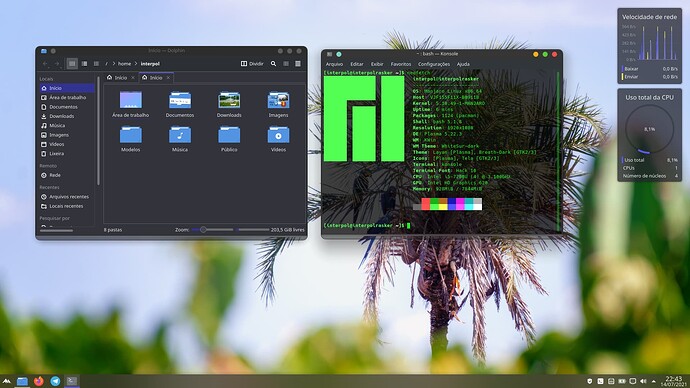
Task: Click the Dividir split view button
Action: [x=252, y=64]
